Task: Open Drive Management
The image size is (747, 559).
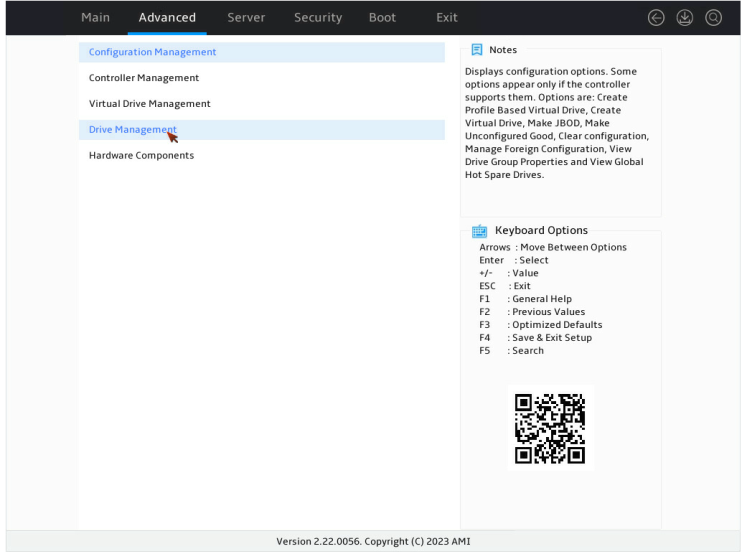Action: point(262,130)
